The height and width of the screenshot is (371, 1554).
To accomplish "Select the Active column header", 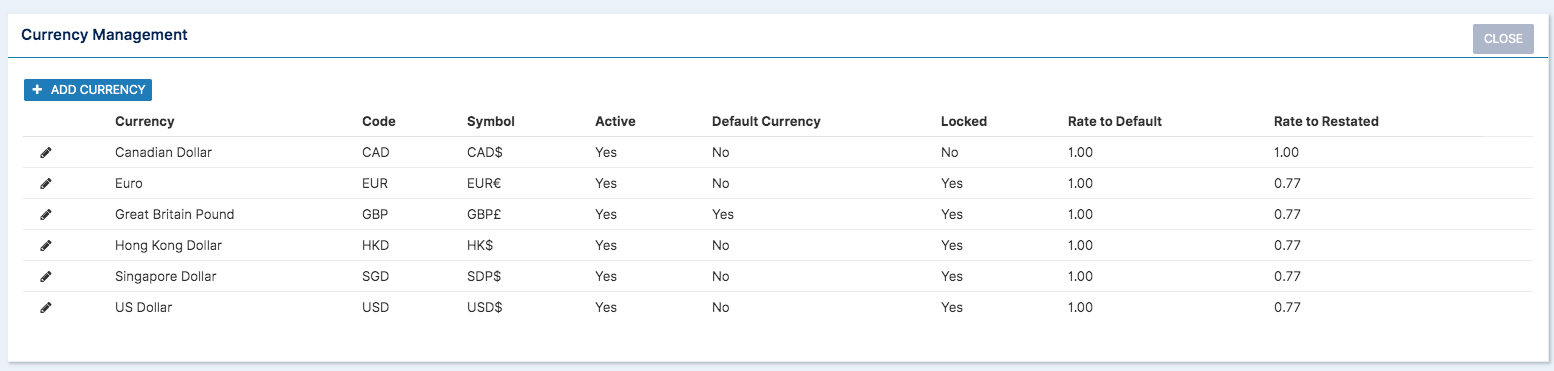I will (615, 121).
